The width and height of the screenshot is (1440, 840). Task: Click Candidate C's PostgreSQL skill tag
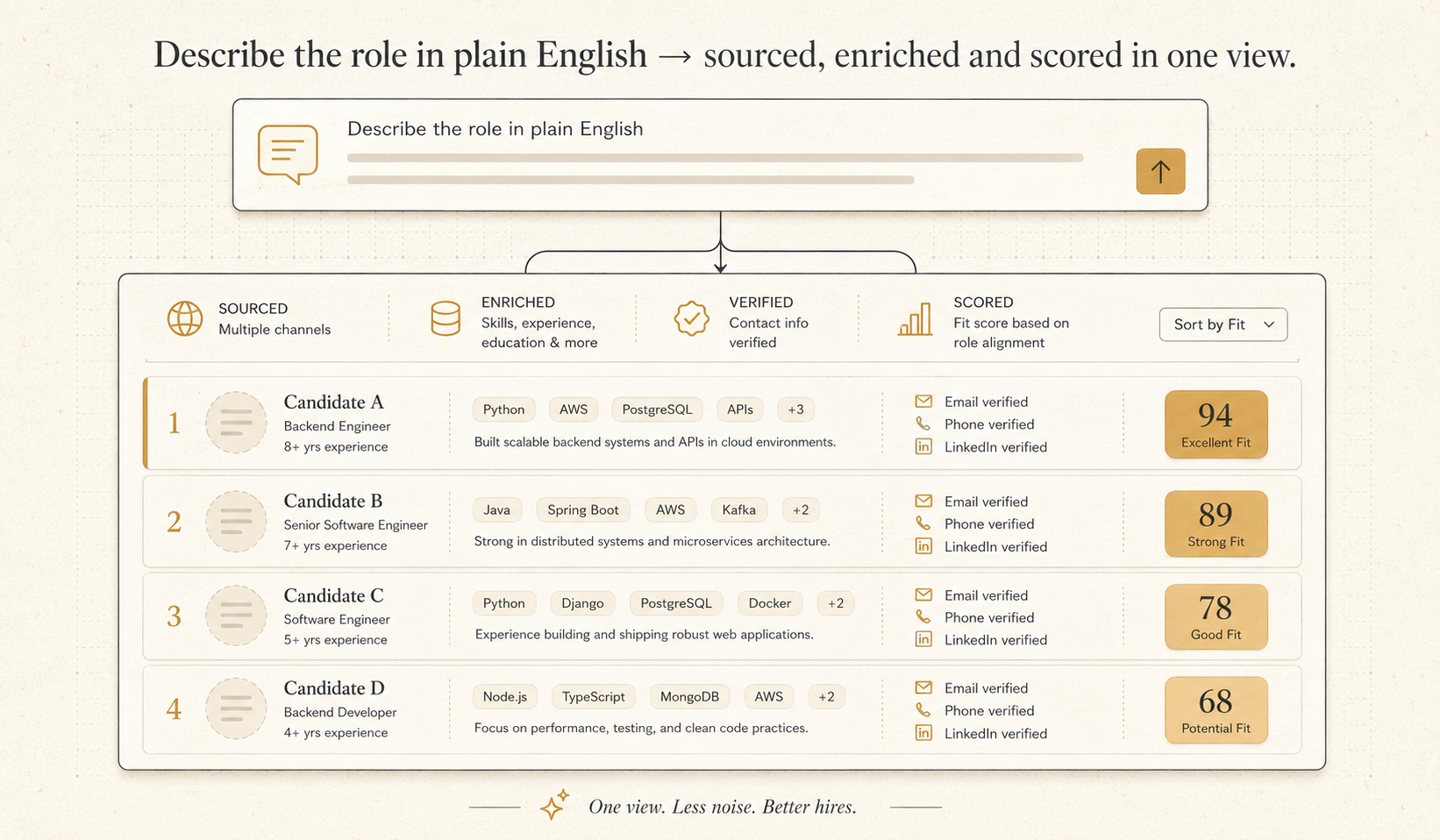click(676, 603)
